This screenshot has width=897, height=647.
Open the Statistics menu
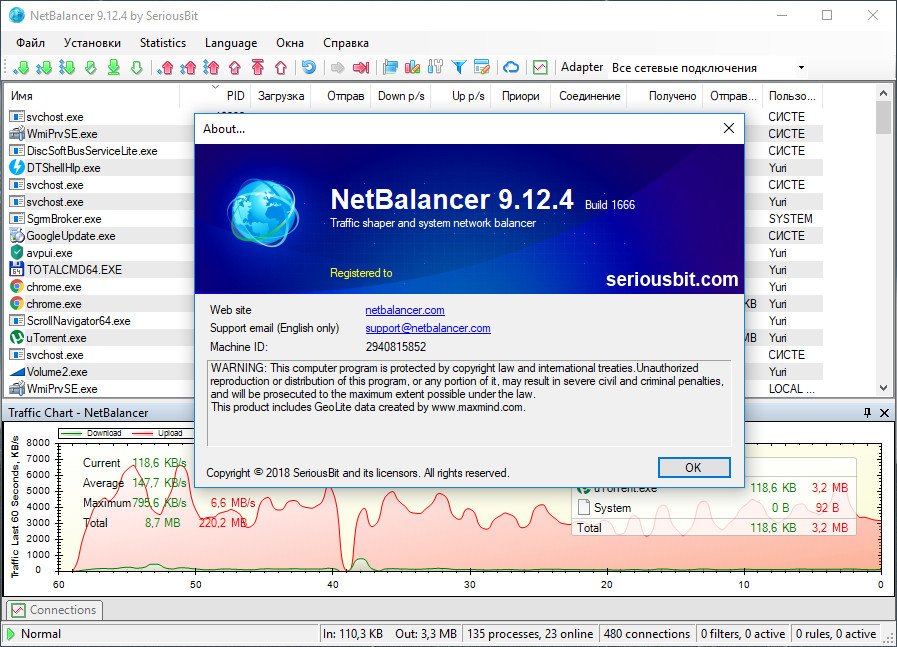163,43
